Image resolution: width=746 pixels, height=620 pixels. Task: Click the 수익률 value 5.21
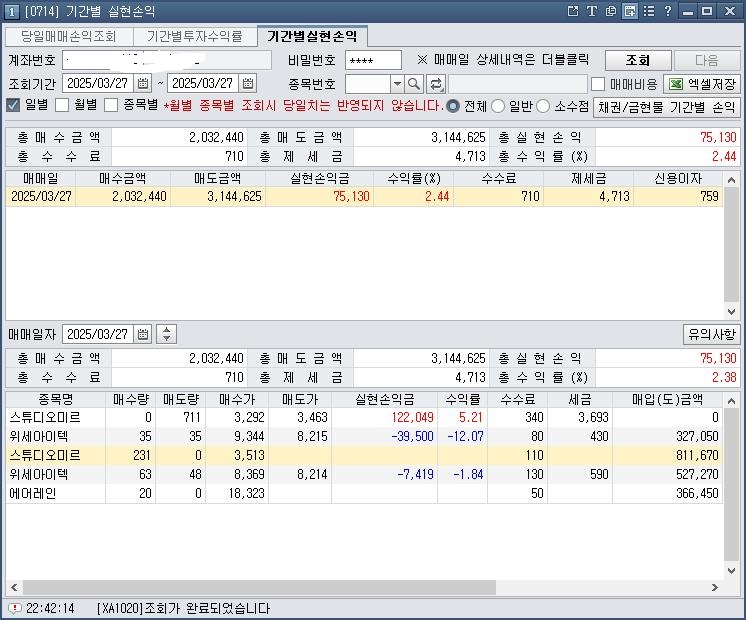[471, 417]
